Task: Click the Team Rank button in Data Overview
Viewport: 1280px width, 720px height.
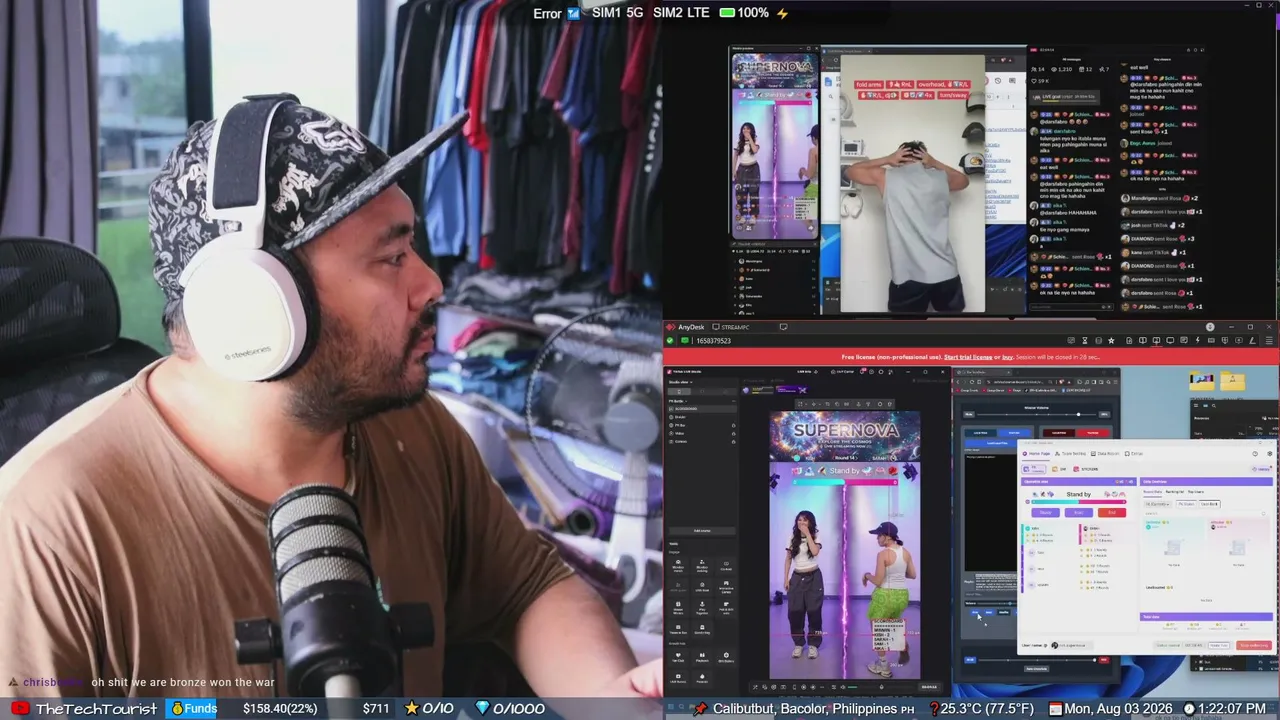Action: [1210, 504]
